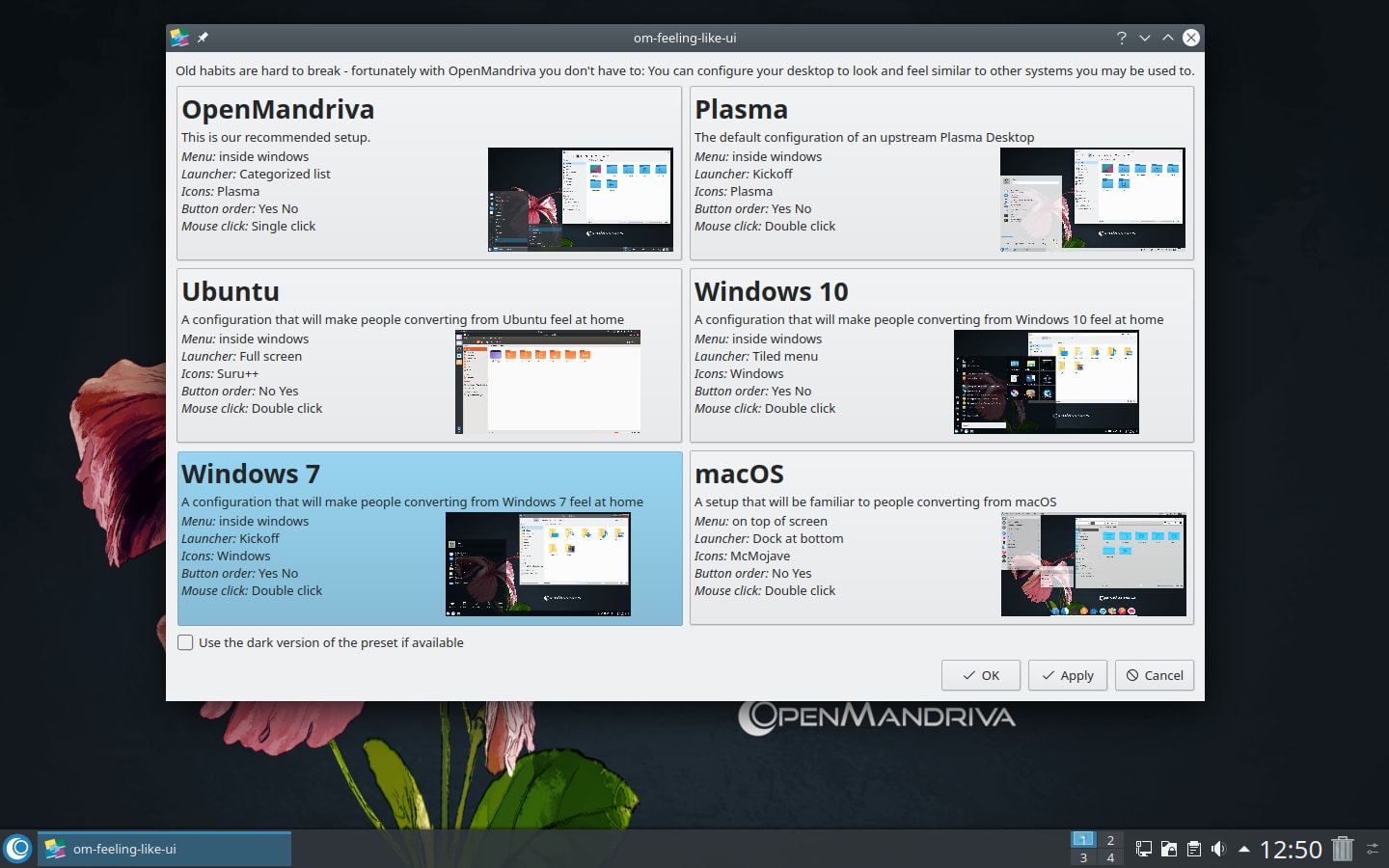Open the network connections tray icon
This screenshot has width=1389, height=868.
click(x=1144, y=849)
